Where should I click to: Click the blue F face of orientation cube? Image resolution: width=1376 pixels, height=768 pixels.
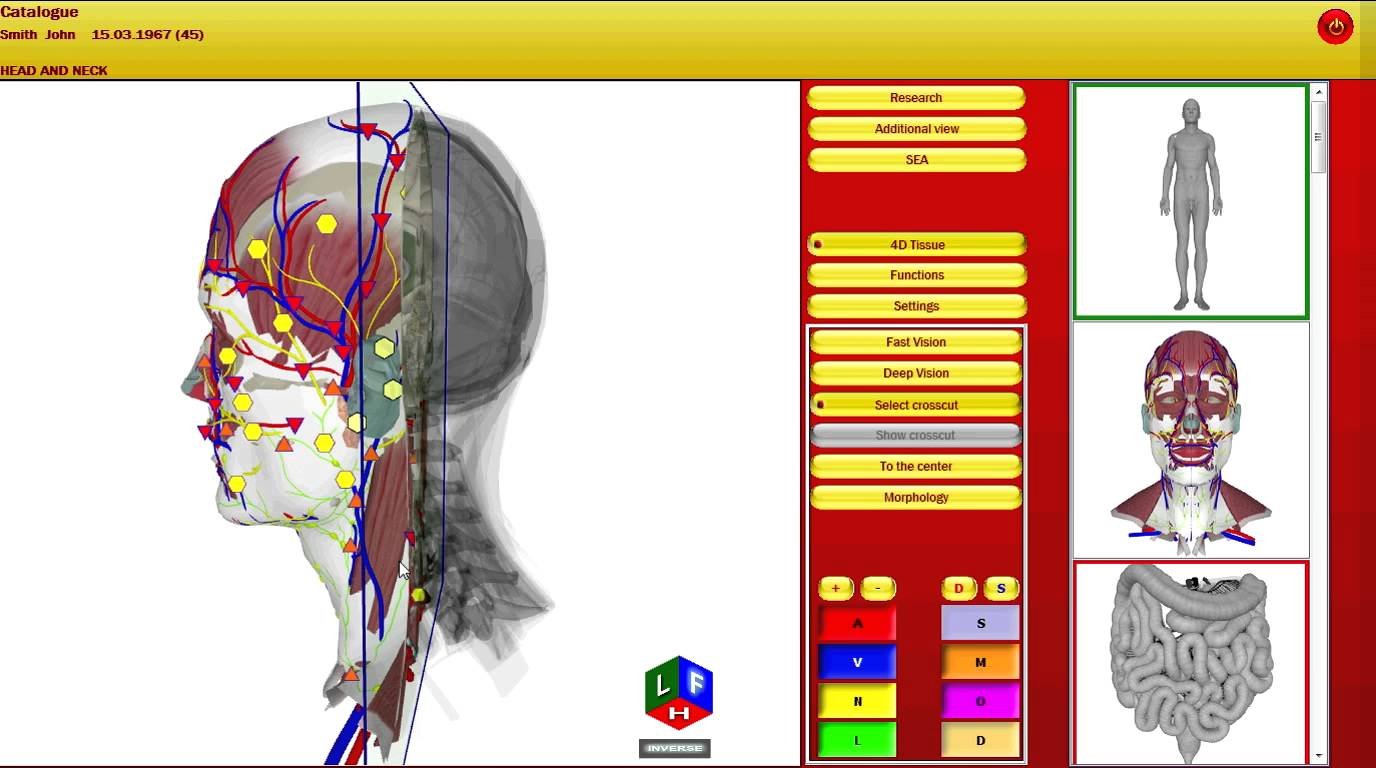coord(697,683)
